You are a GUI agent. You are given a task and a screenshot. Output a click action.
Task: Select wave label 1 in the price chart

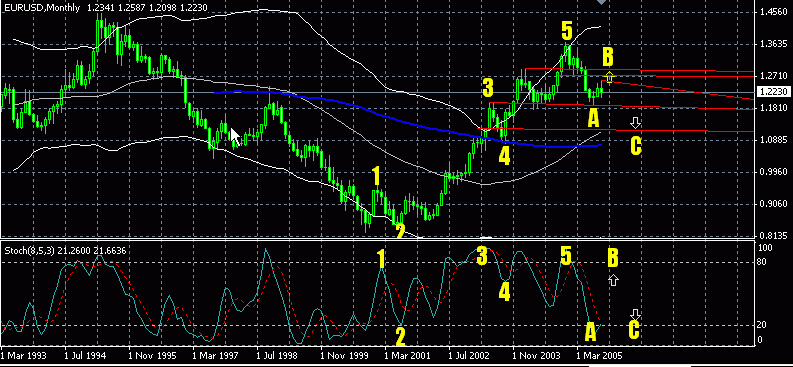pyautogui.click(x=376, y=176)
